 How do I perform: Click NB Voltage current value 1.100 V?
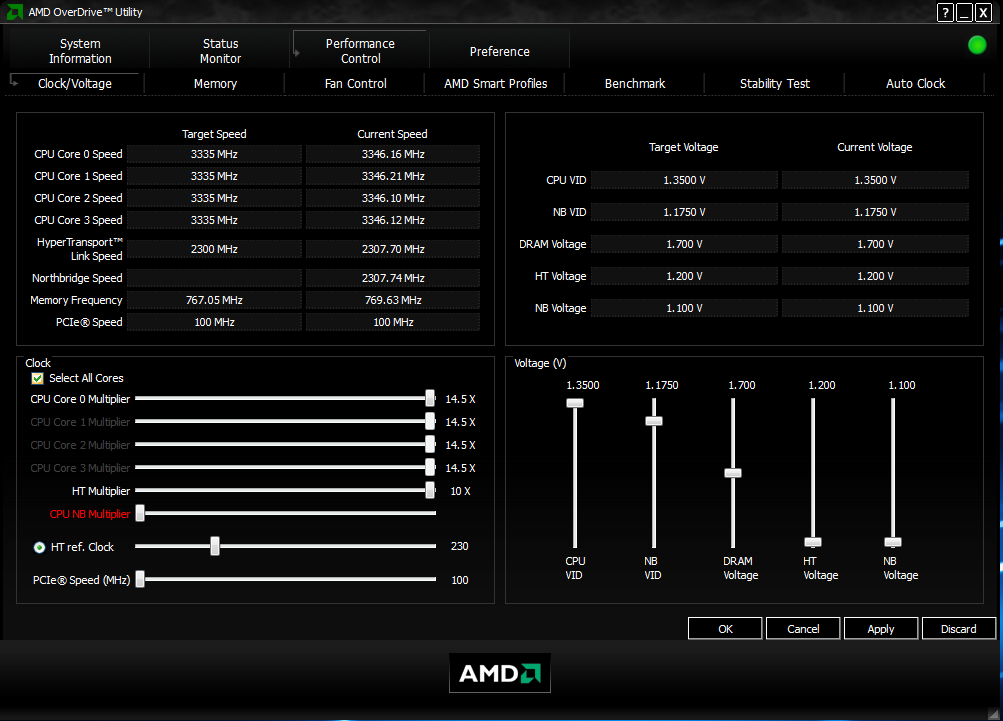pos(875,308)
